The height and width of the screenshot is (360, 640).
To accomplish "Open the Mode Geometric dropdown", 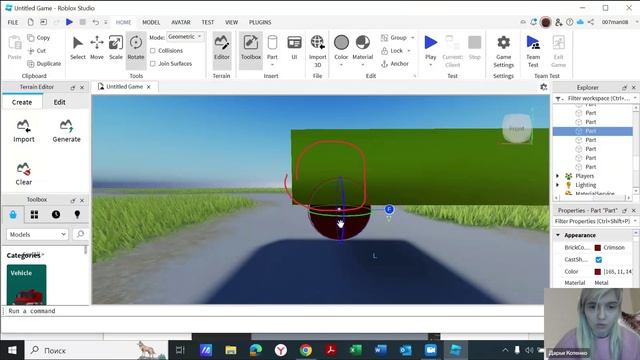I will pos(185,37).
